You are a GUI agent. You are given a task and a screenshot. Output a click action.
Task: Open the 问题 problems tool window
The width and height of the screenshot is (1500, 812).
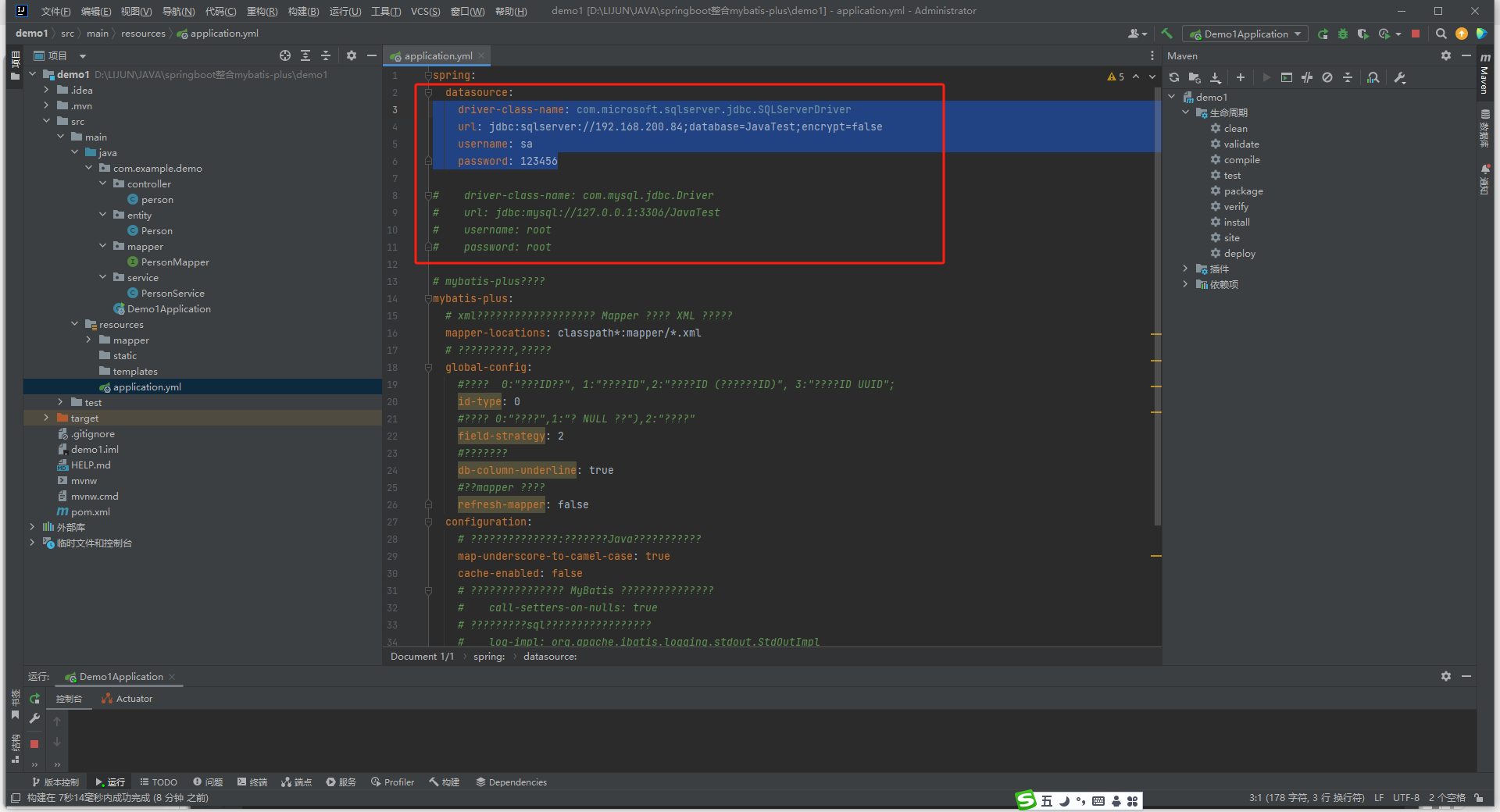208,782
